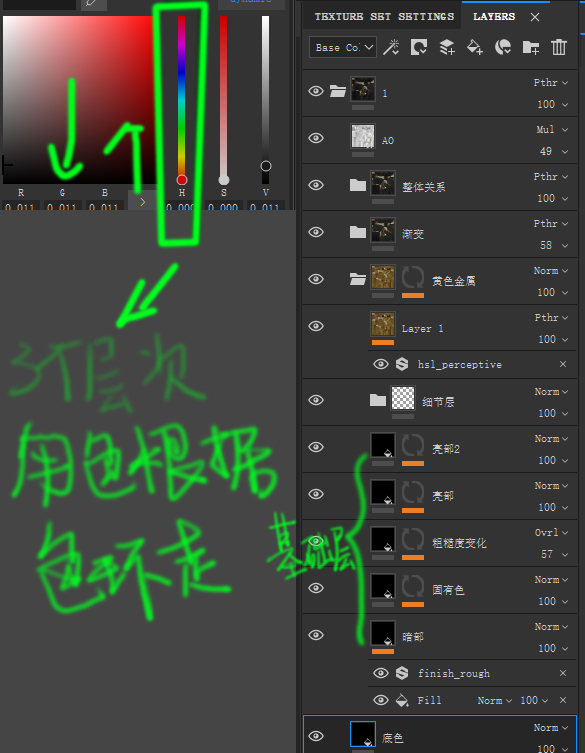Click the trash icon to delete layer

click(559, 47)
